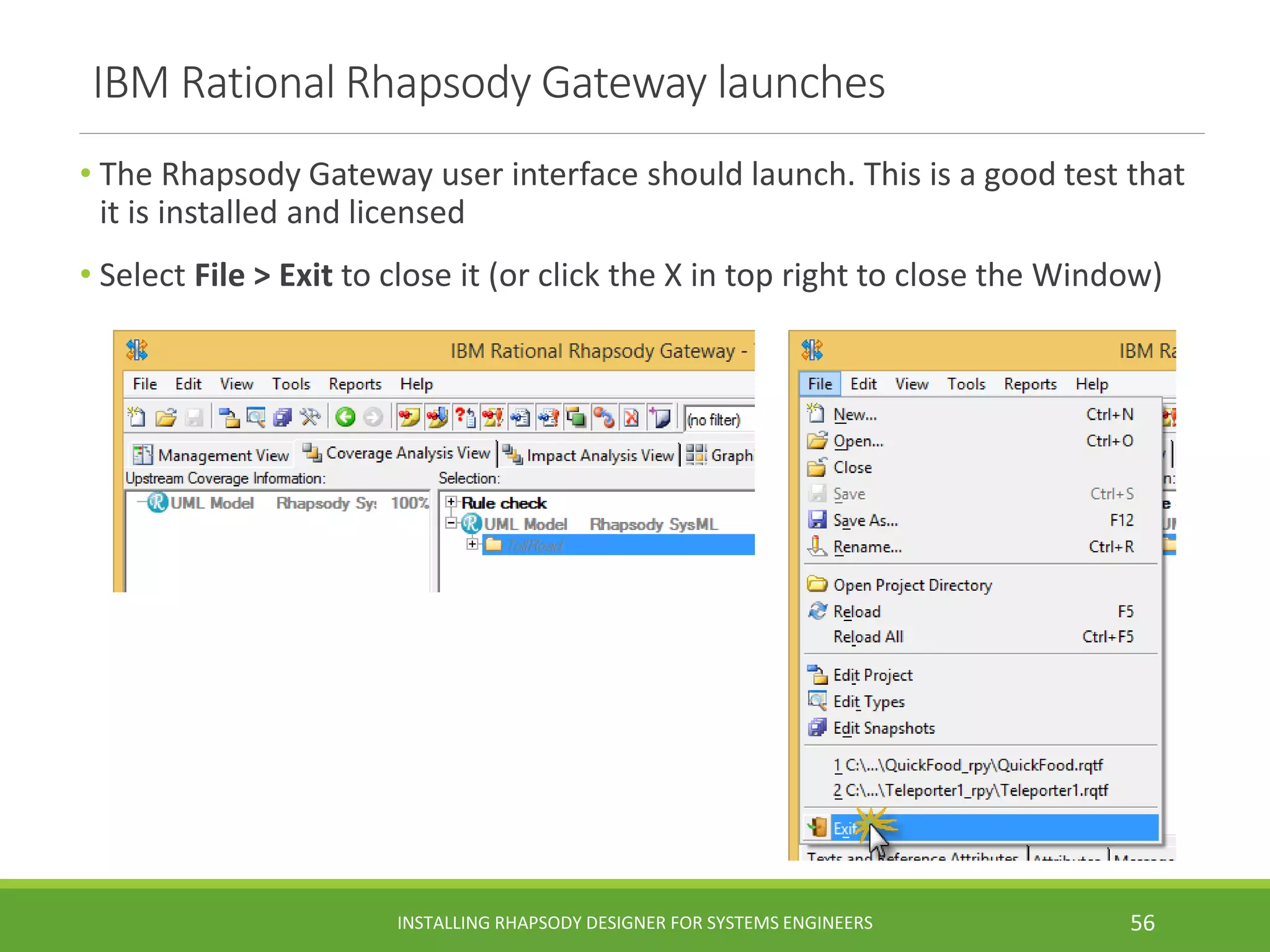This screenshot has height=952, width=1270.
Task: Open View menu in left Gateway window
Action: (237, 384)
